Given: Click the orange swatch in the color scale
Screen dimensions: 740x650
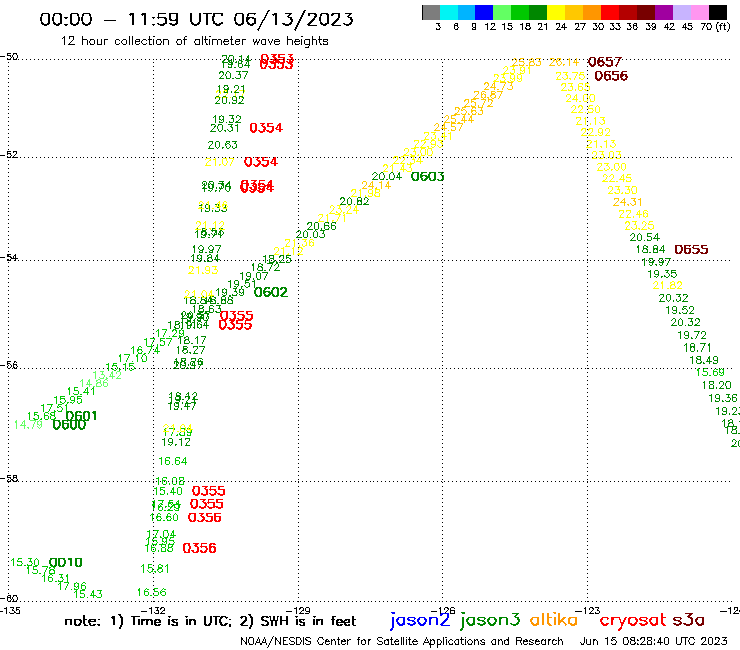Looking at the screenshot, I should (592, 12).
